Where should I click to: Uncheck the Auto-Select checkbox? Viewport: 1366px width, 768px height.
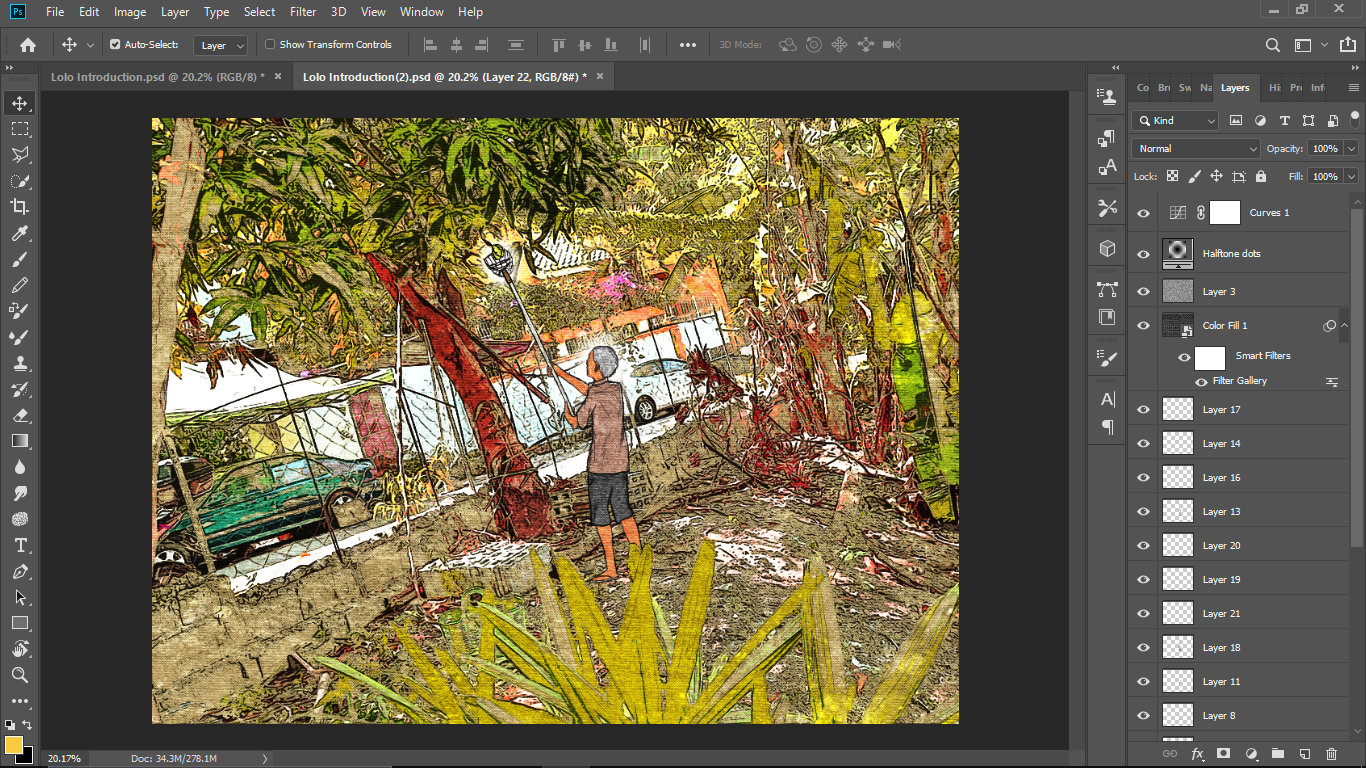coord(115,45)
